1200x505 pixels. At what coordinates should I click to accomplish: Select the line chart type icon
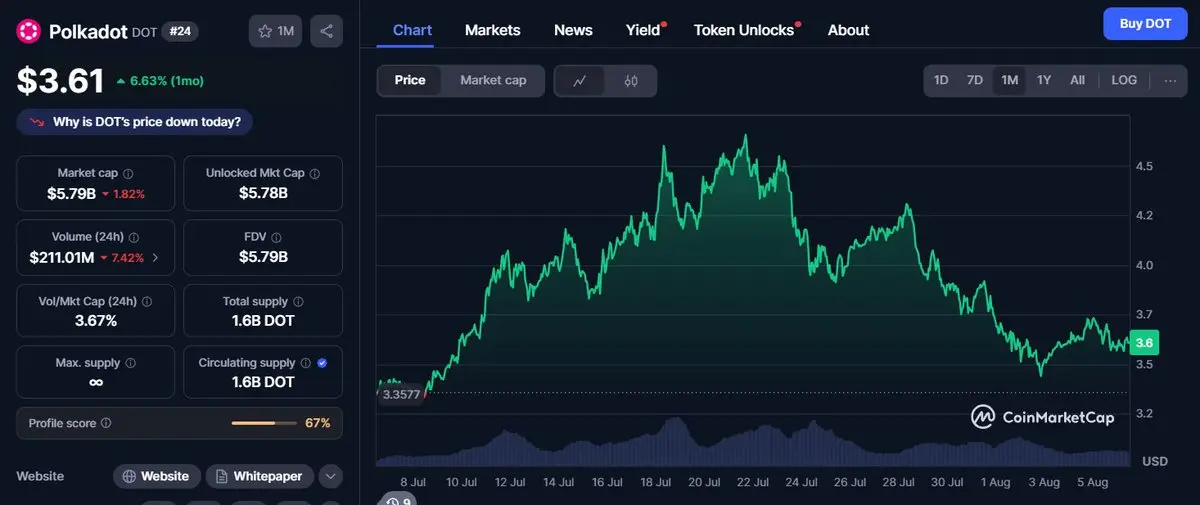(580, 81)
